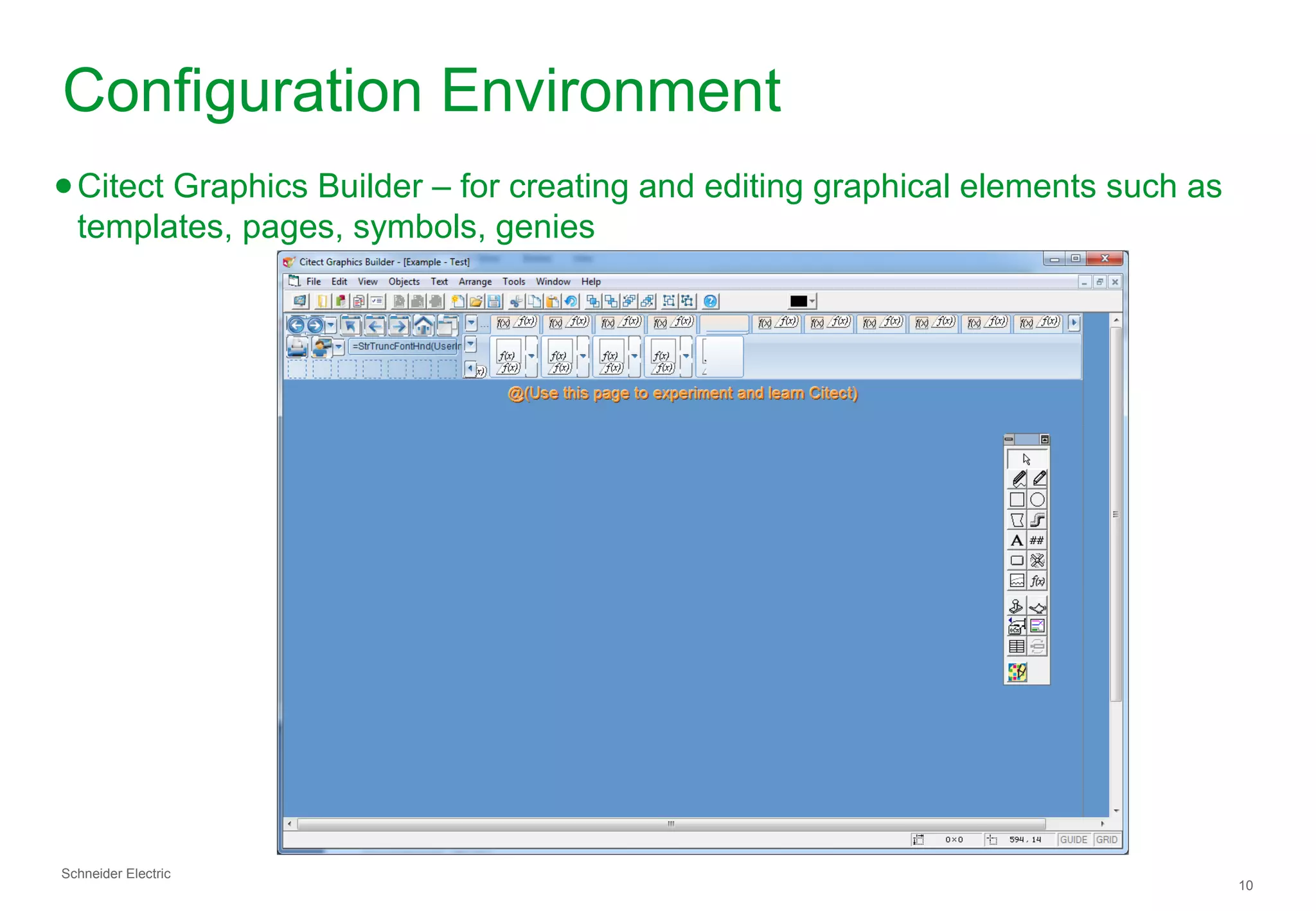
Task: Toggle the GUIDE status bar indicator
Action: (x=1073, y=840)
